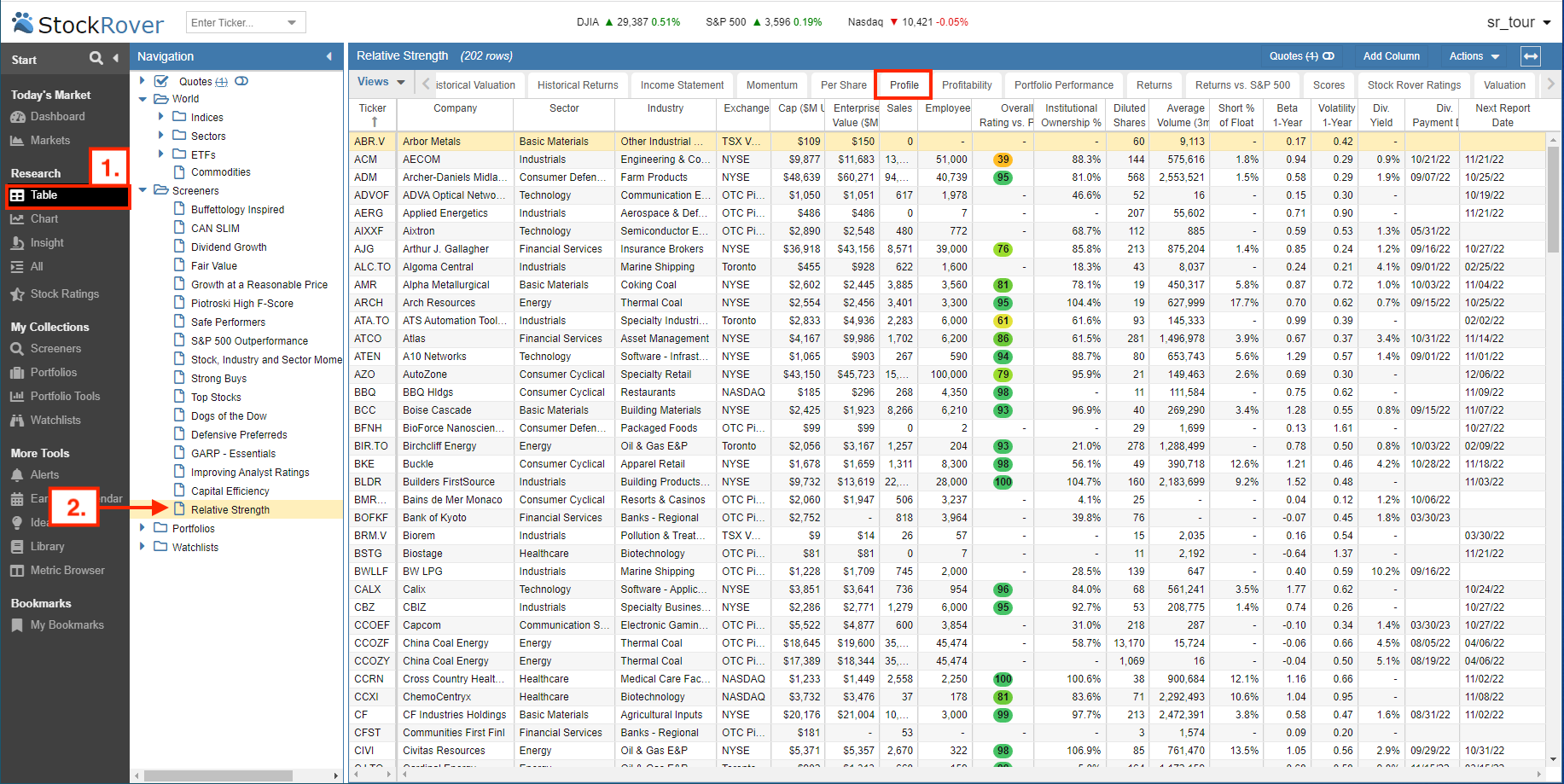Open the Metric Browser
This screenshot has width=1564, height=784.
pyautogui.click(x=67, y=570)
